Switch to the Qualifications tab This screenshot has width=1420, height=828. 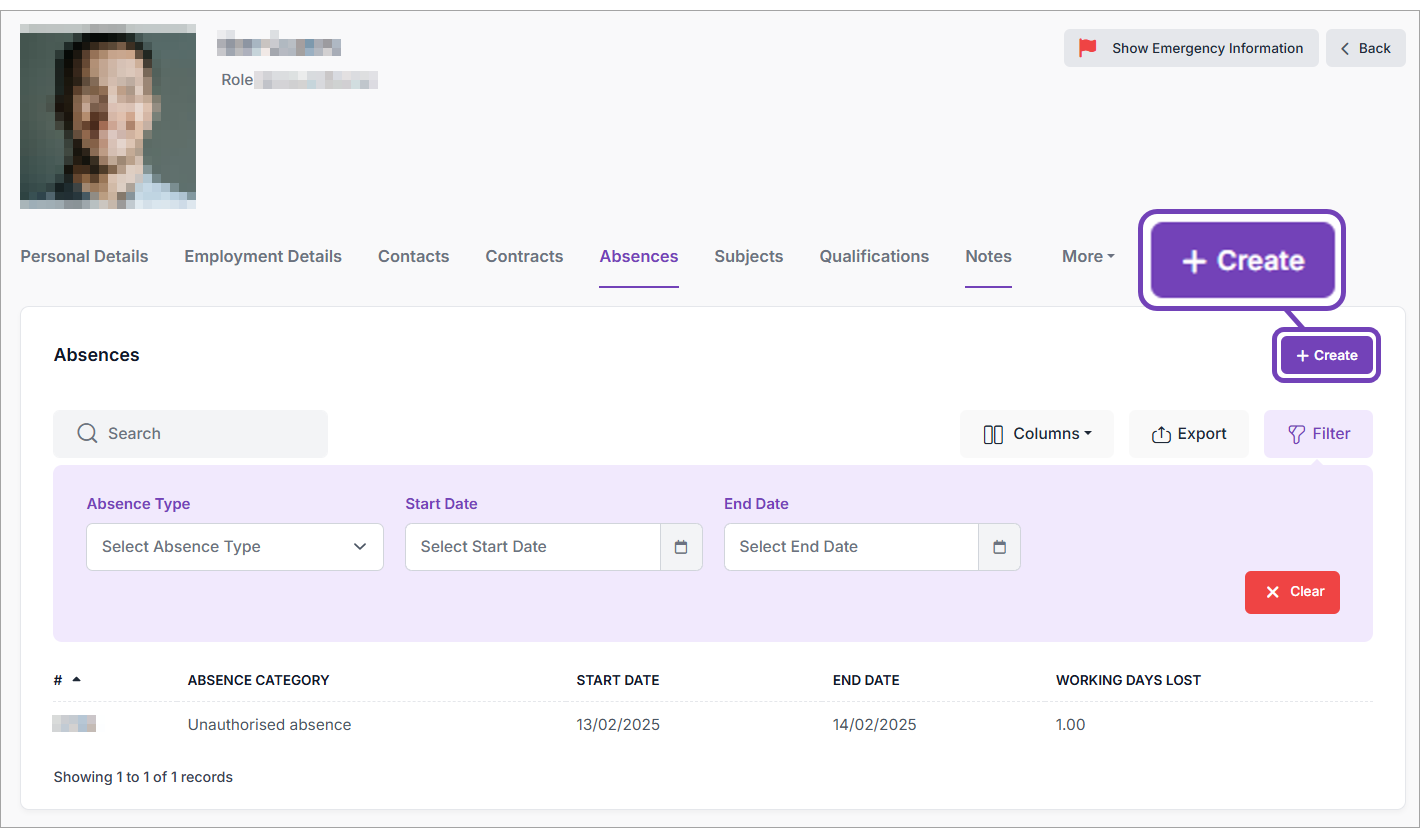point(873,256)
